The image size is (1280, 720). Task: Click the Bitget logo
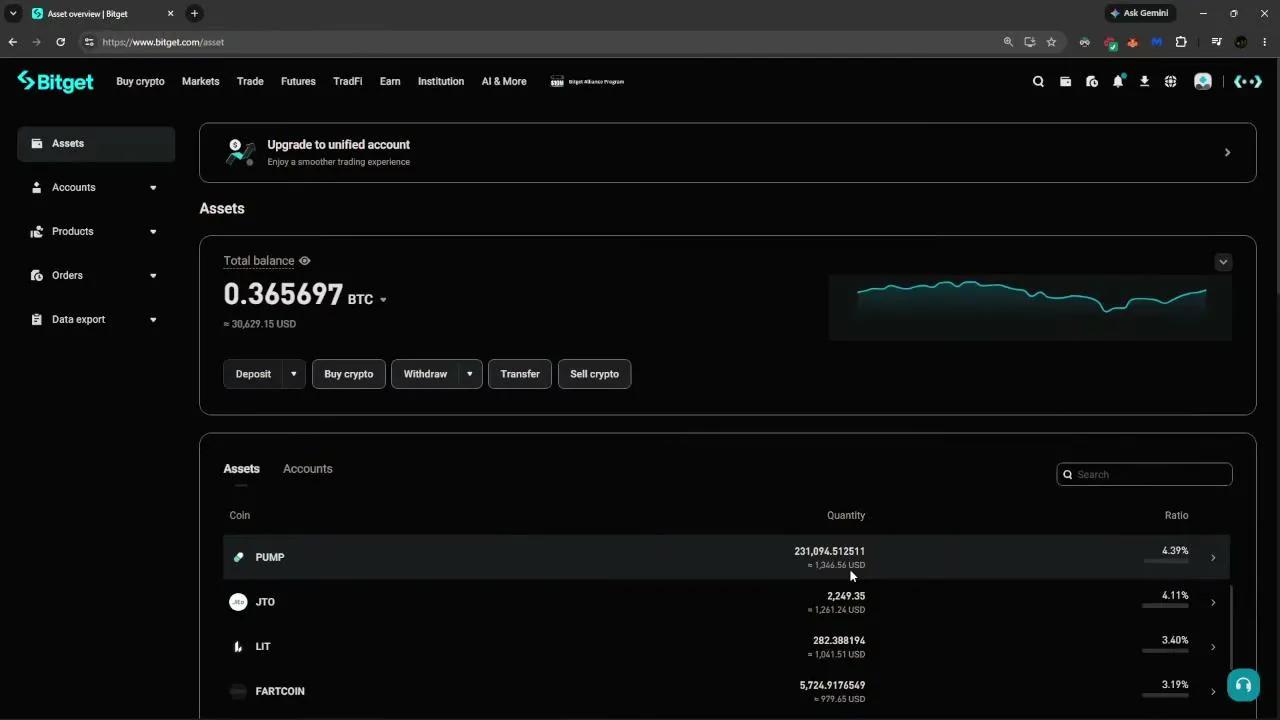point(55,82)
